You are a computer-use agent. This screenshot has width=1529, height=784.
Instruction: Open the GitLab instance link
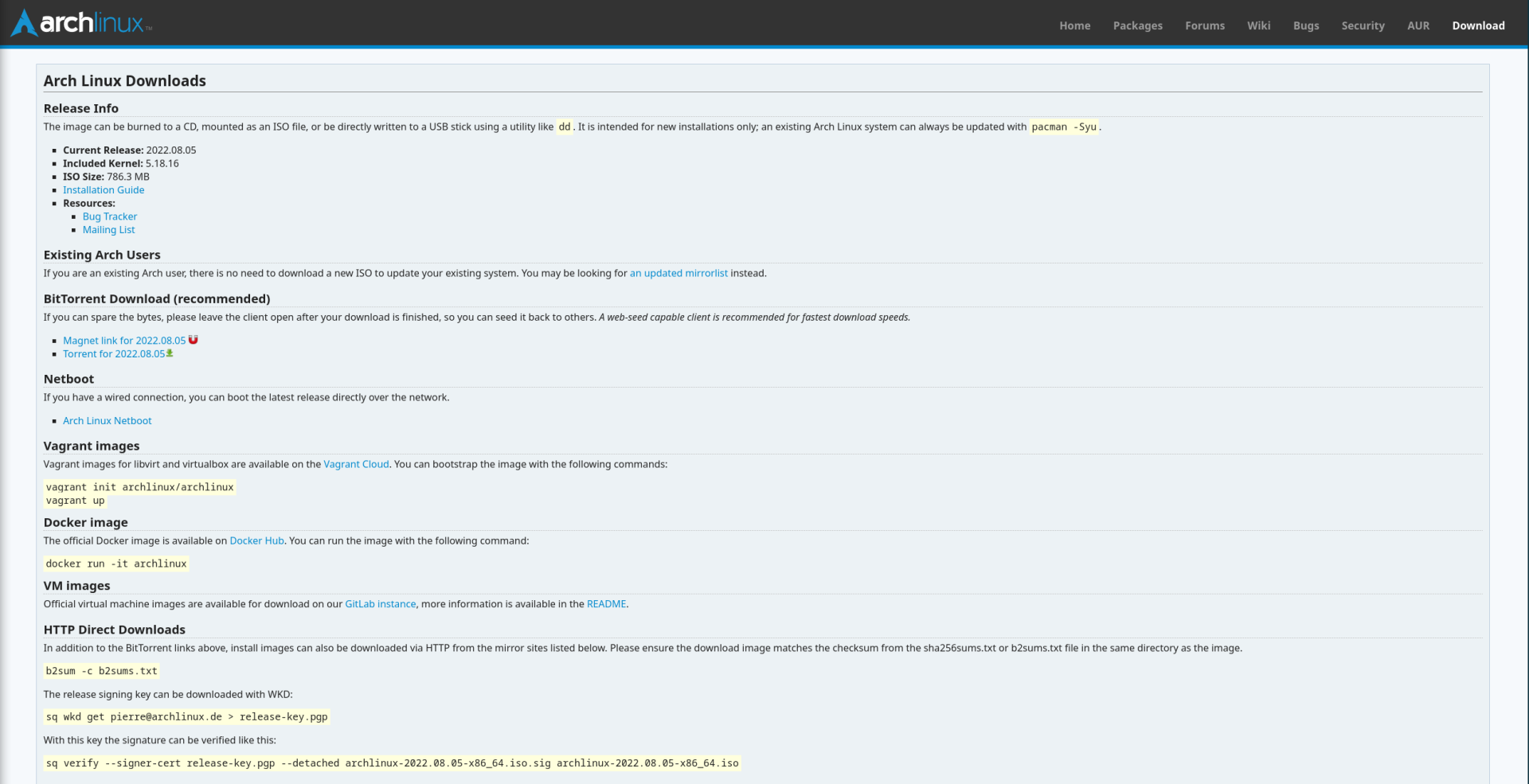[380, 604]
